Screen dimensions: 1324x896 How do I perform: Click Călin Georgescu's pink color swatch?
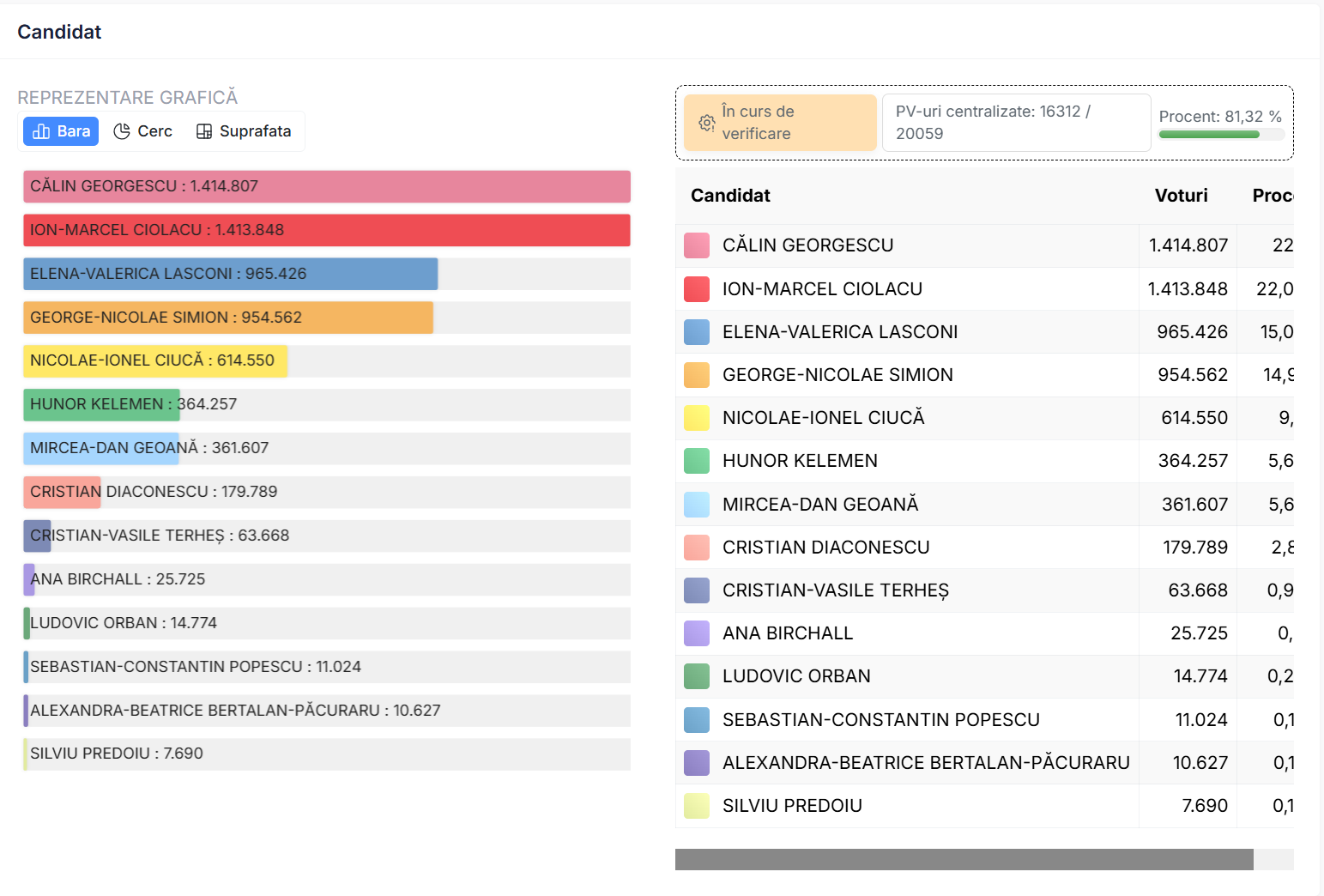coord(696,245)
